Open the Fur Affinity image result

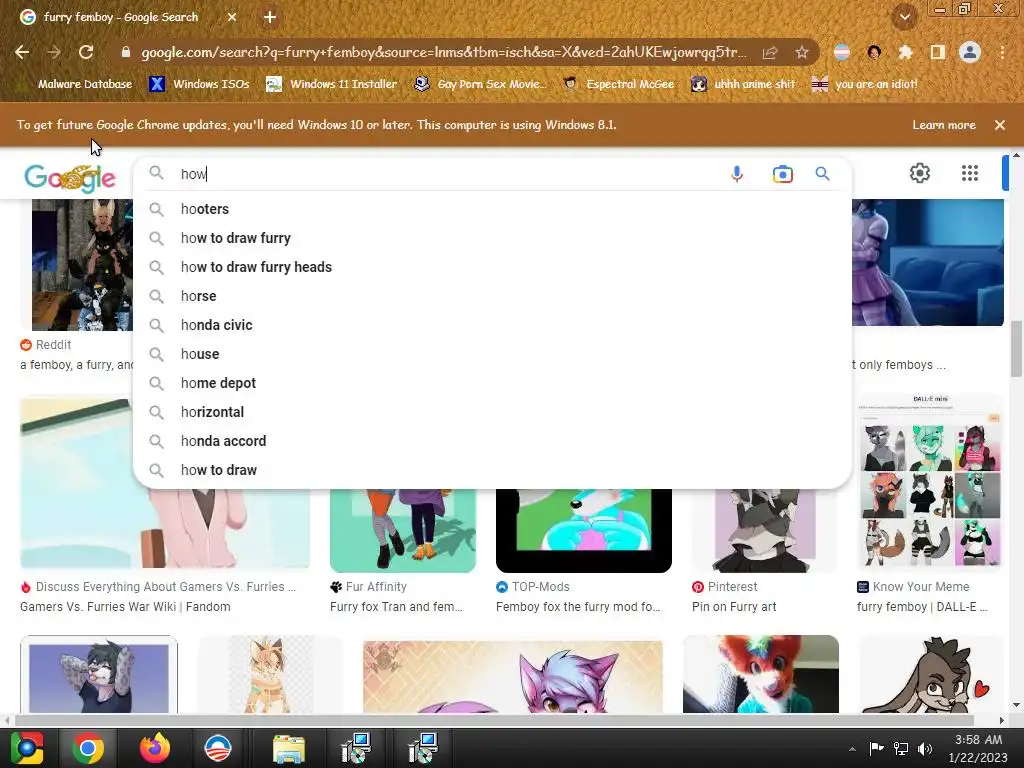[x=403, y=530]
